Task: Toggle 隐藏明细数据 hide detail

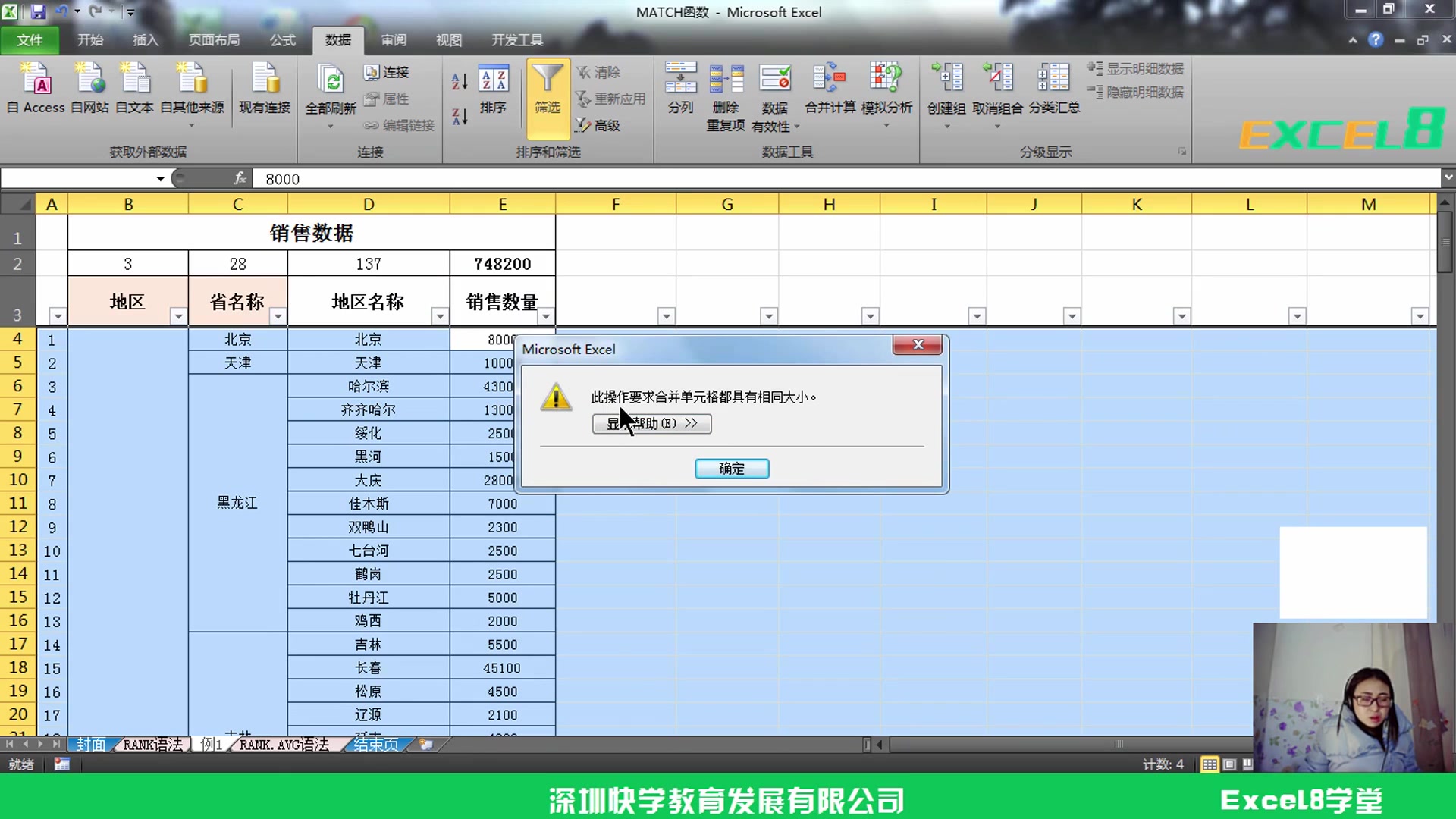Action: pos(1135,93)
